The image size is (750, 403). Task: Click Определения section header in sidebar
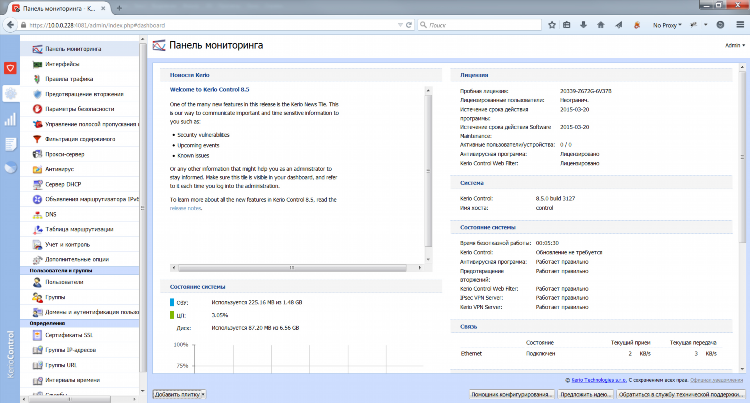tap(79, 324)
